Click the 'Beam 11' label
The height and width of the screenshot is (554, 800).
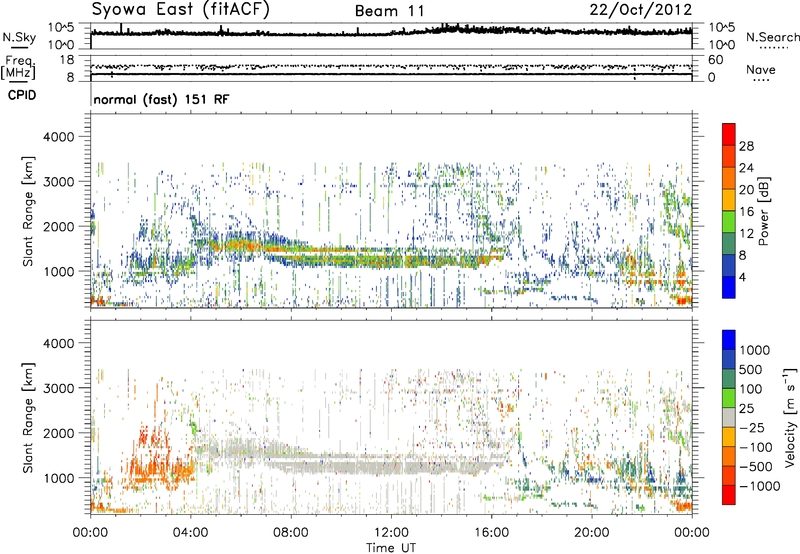[390, 11]
